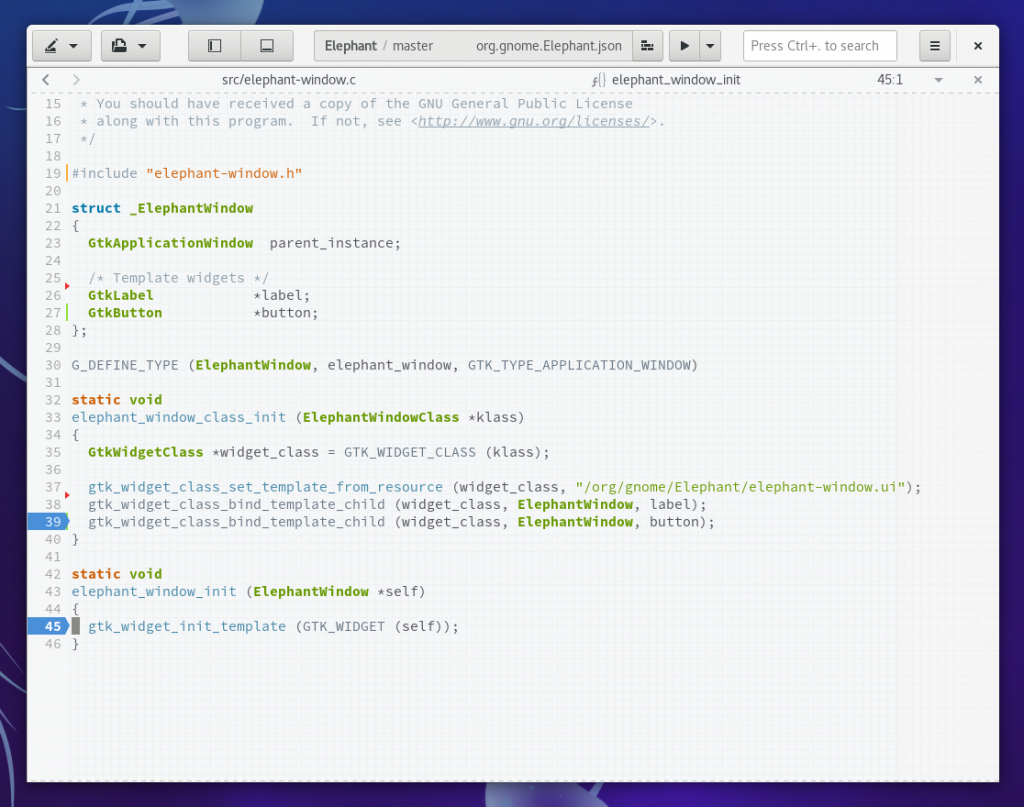1024x807 pixels.
Task: Click the elephant-window.ui resource path string
Action: click(740, 487)
